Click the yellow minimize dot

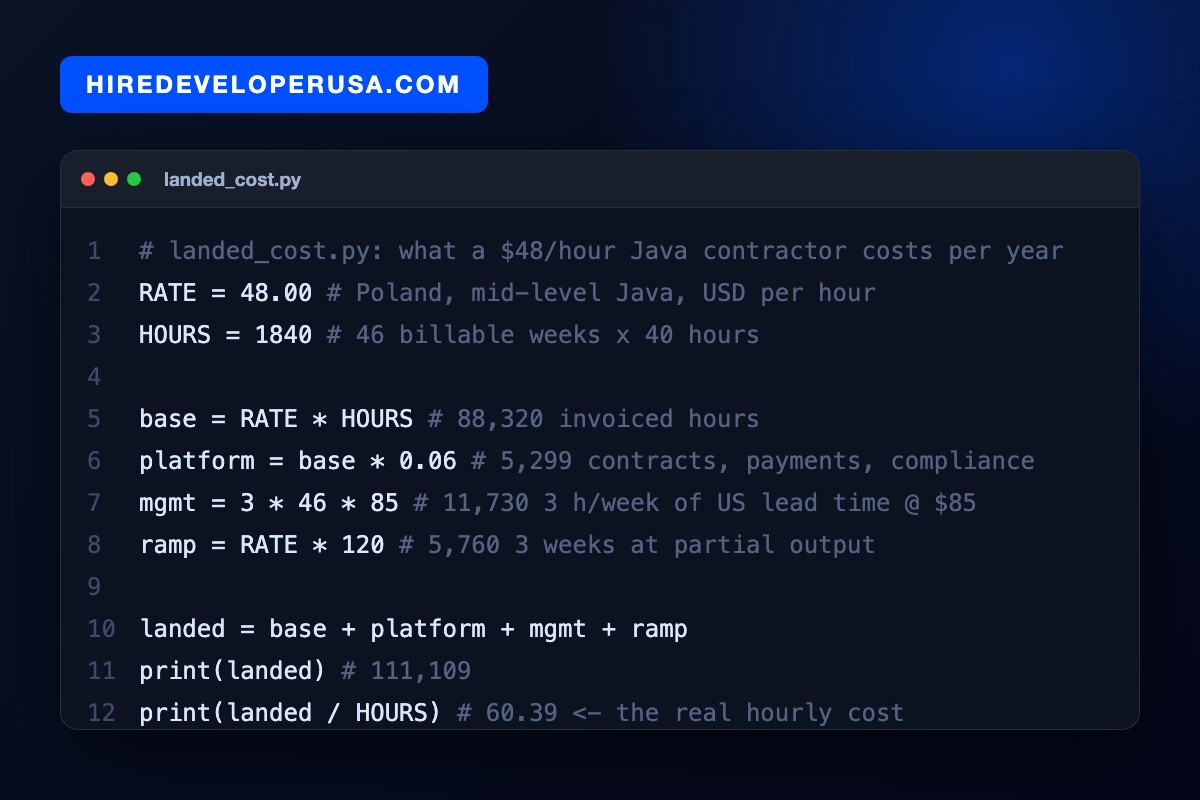[x=111, y=179]
